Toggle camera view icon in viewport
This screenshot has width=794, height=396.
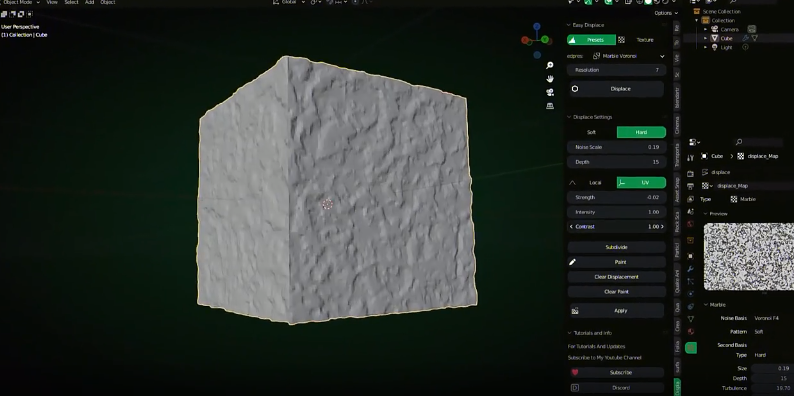coord(550,92)
